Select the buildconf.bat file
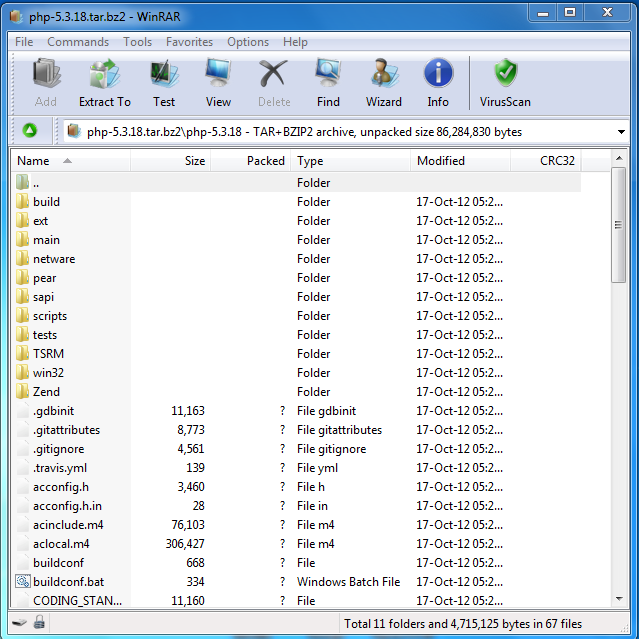 298,582
